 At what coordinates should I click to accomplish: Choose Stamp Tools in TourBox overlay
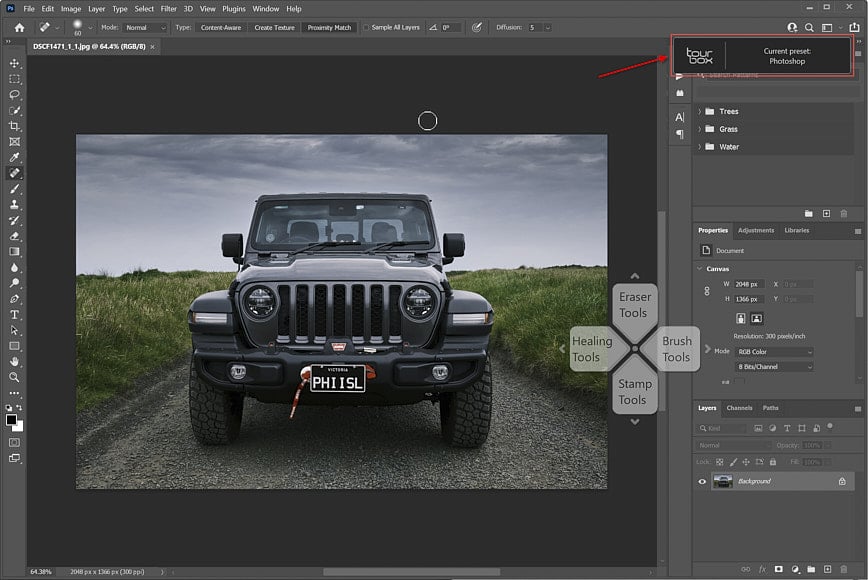pyautogui.click(x=634, y=392)
